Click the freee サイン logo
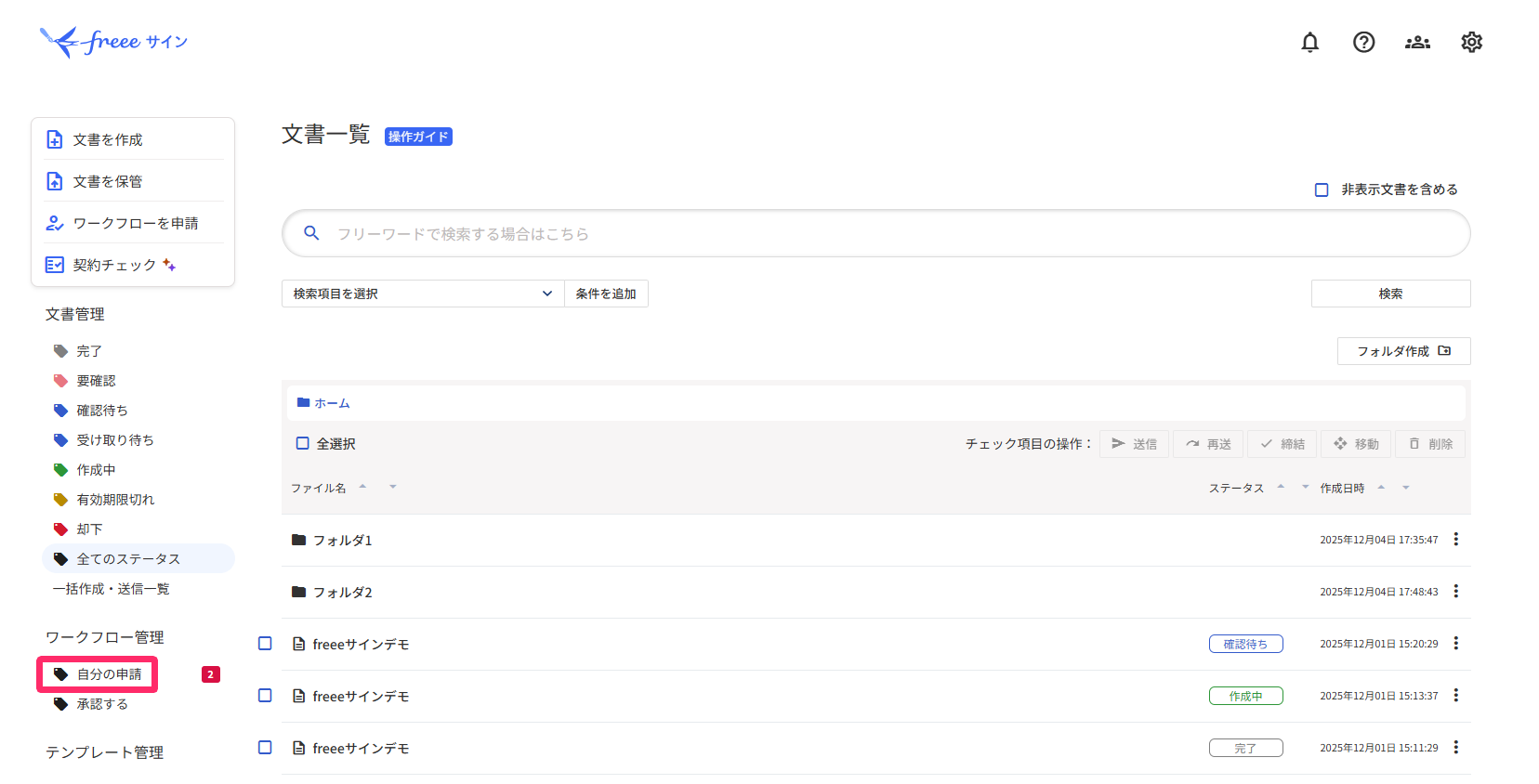 coord(113,42)
